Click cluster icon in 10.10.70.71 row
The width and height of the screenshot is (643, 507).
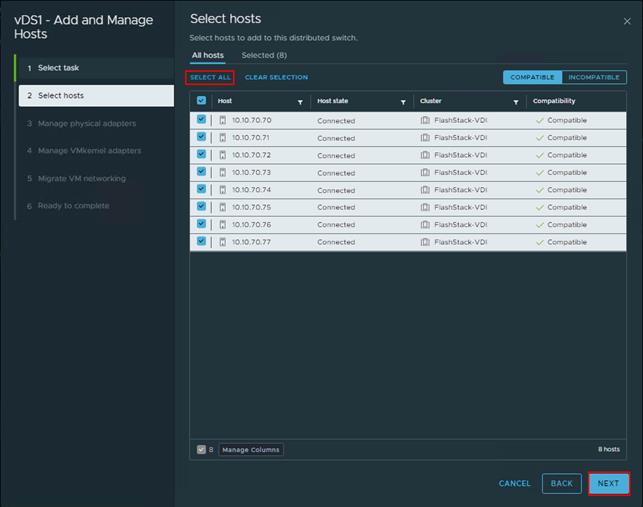425,137
